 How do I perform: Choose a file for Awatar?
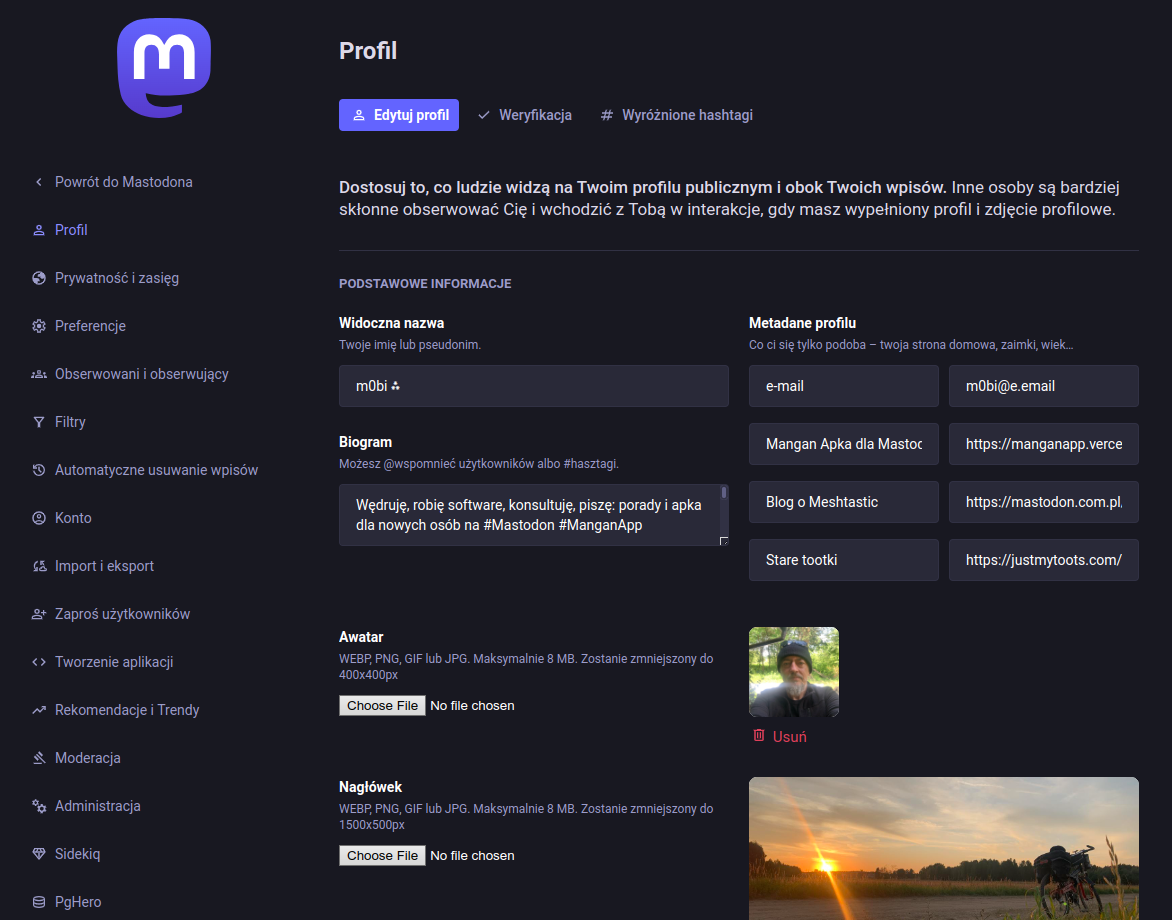coord(382,706)
